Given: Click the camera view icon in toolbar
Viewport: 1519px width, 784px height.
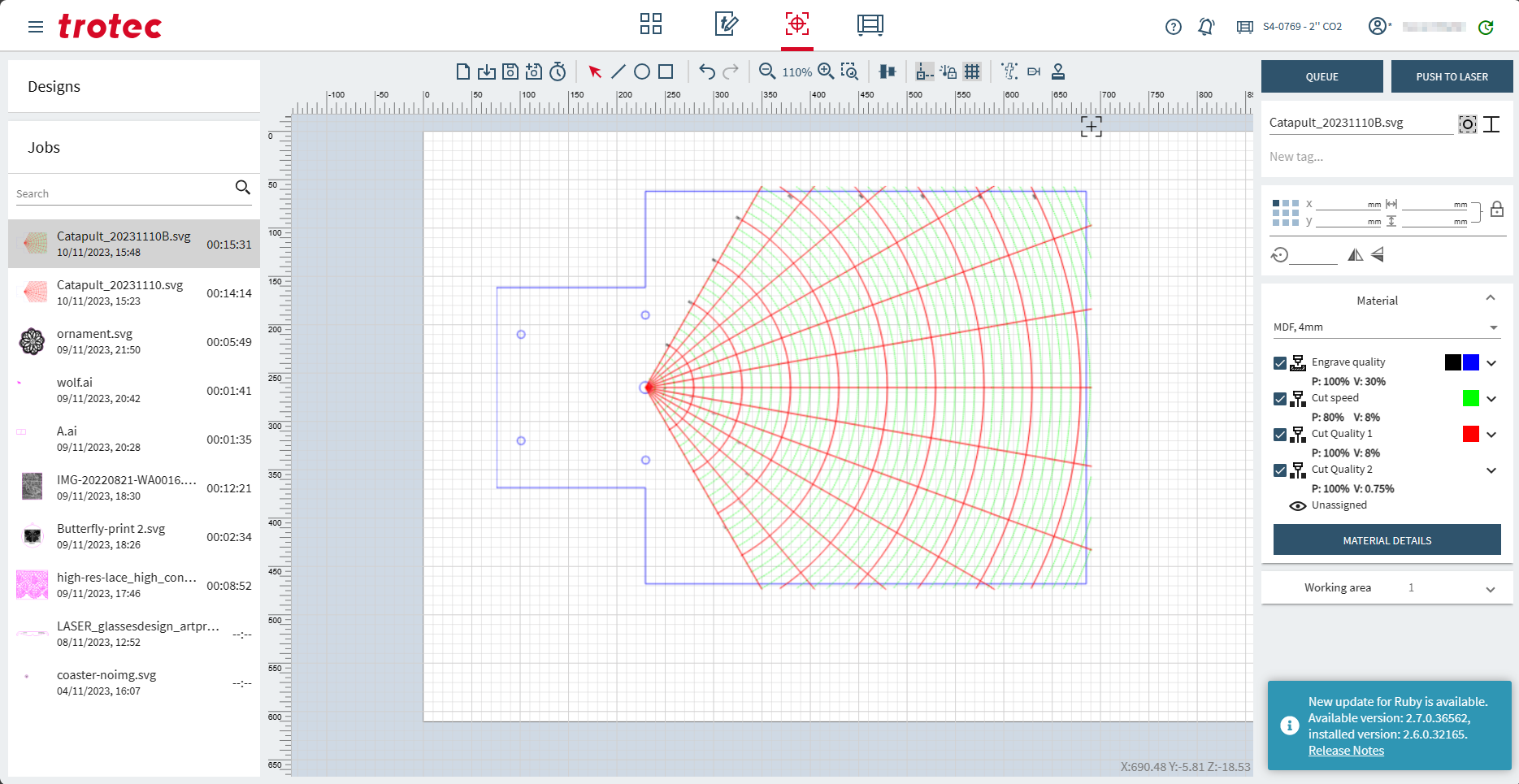Looking at the screenshot, I should (1034, 71).
